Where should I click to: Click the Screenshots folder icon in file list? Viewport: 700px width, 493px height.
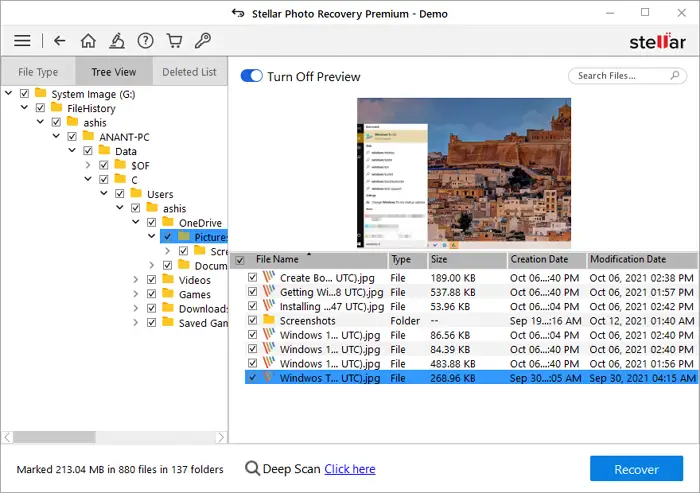(x=269, y=319)
